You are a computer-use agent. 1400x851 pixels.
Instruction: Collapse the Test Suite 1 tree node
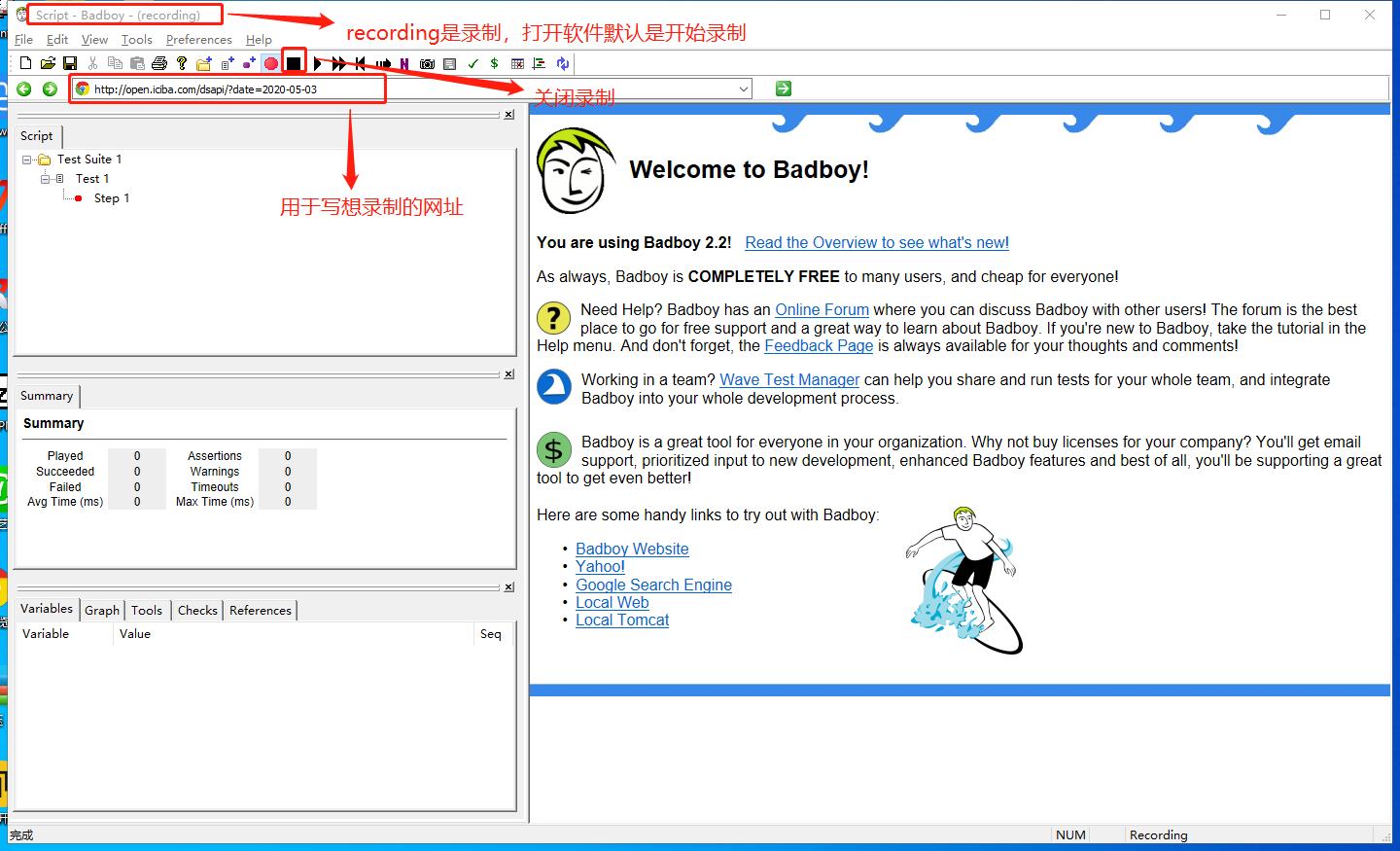point(26,160)
